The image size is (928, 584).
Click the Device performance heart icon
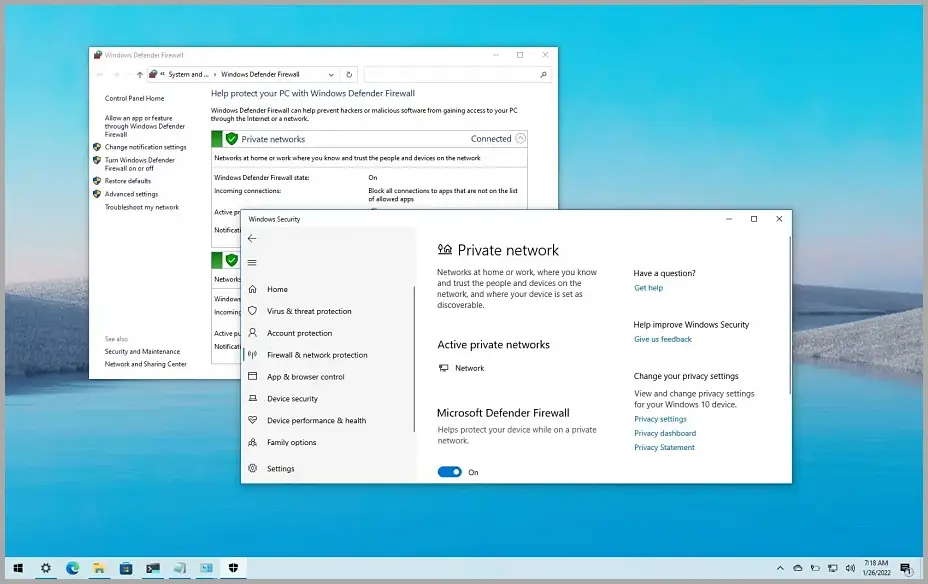point(253,420)
